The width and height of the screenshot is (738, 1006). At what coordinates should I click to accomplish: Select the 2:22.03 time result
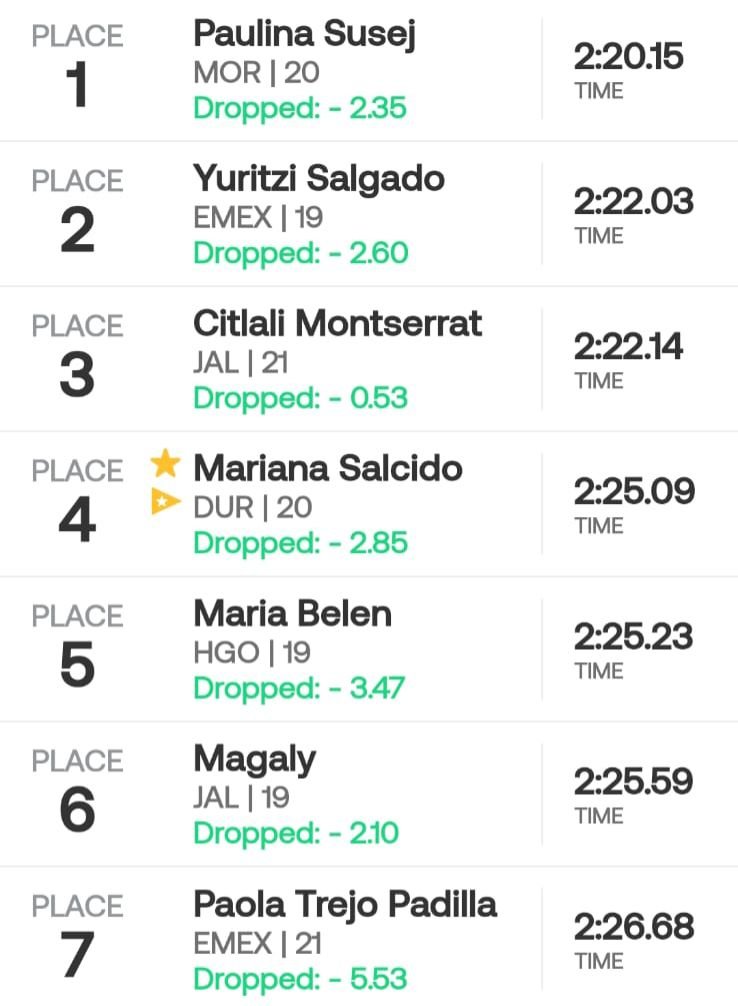[x=633, y=202]
